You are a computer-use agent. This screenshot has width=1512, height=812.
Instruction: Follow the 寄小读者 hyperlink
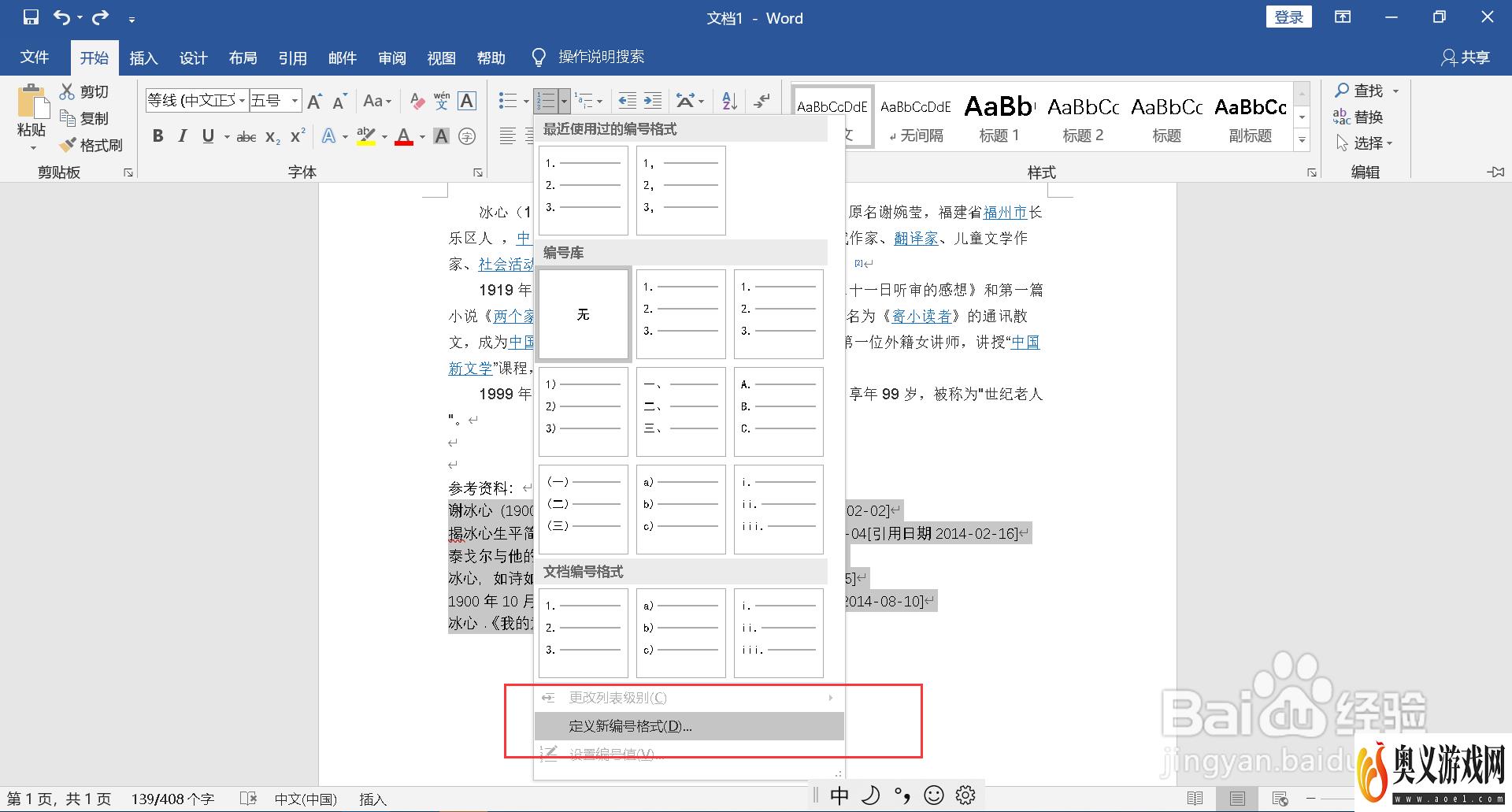921,316
